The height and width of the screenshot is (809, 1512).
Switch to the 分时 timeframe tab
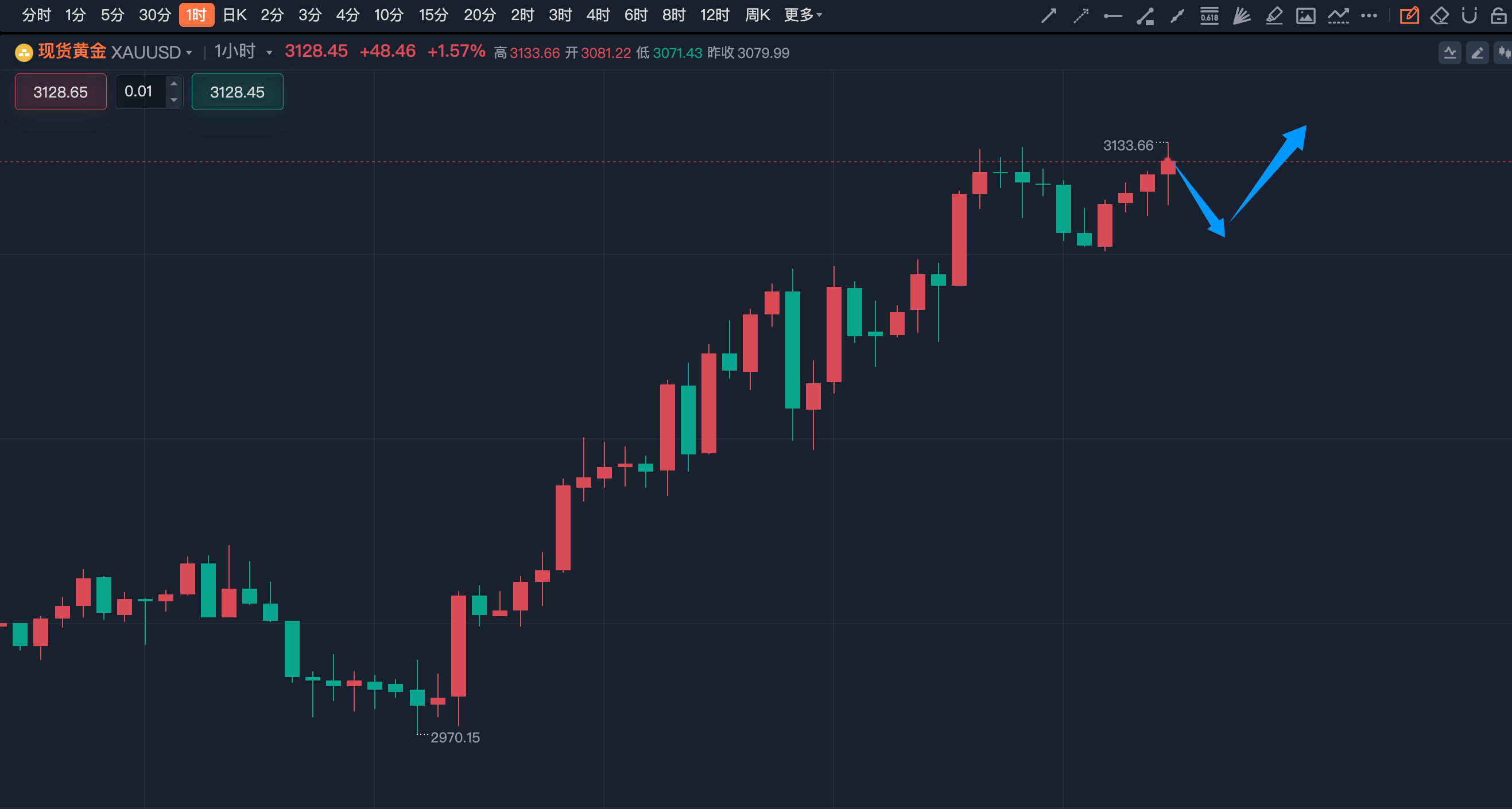[x=36, y=15]
